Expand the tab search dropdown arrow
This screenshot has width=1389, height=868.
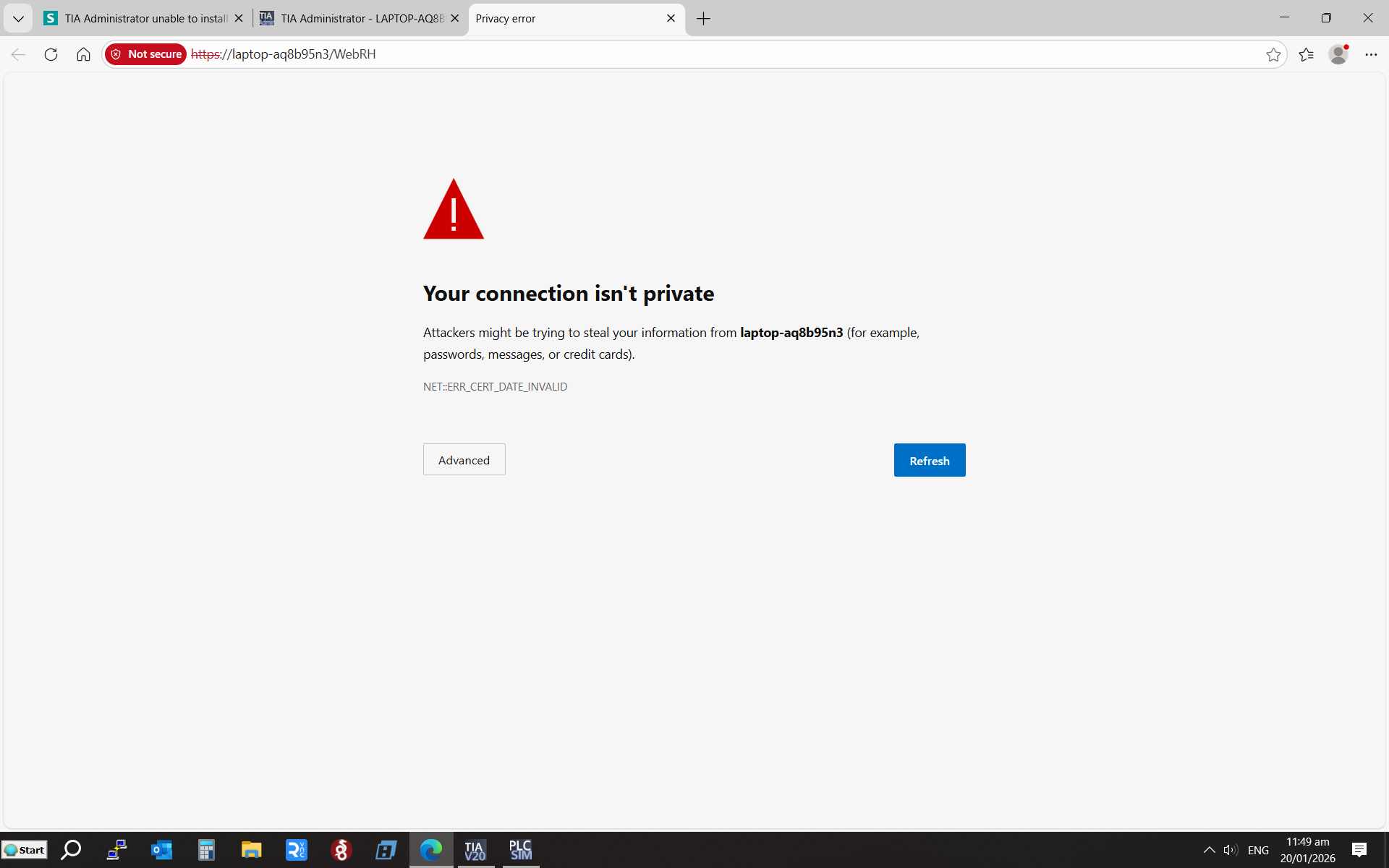[x=18, y=19]
